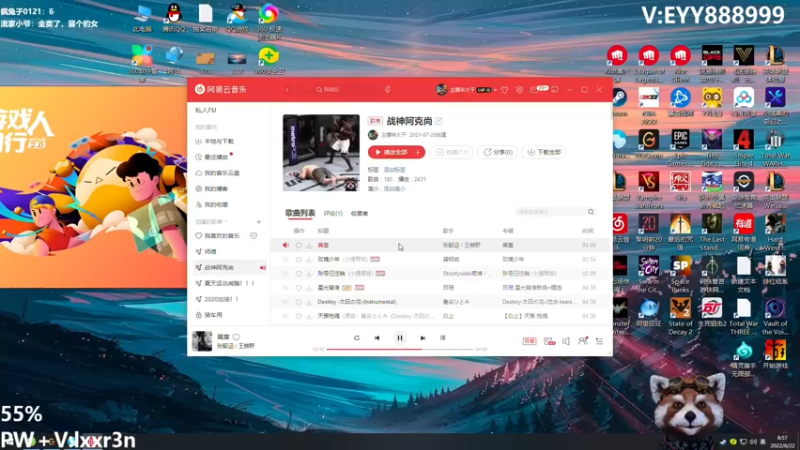Image resolution: width=800 pixels, height=450 pixels.
Task: Add all songs to queue with plus
Action: 418,152
